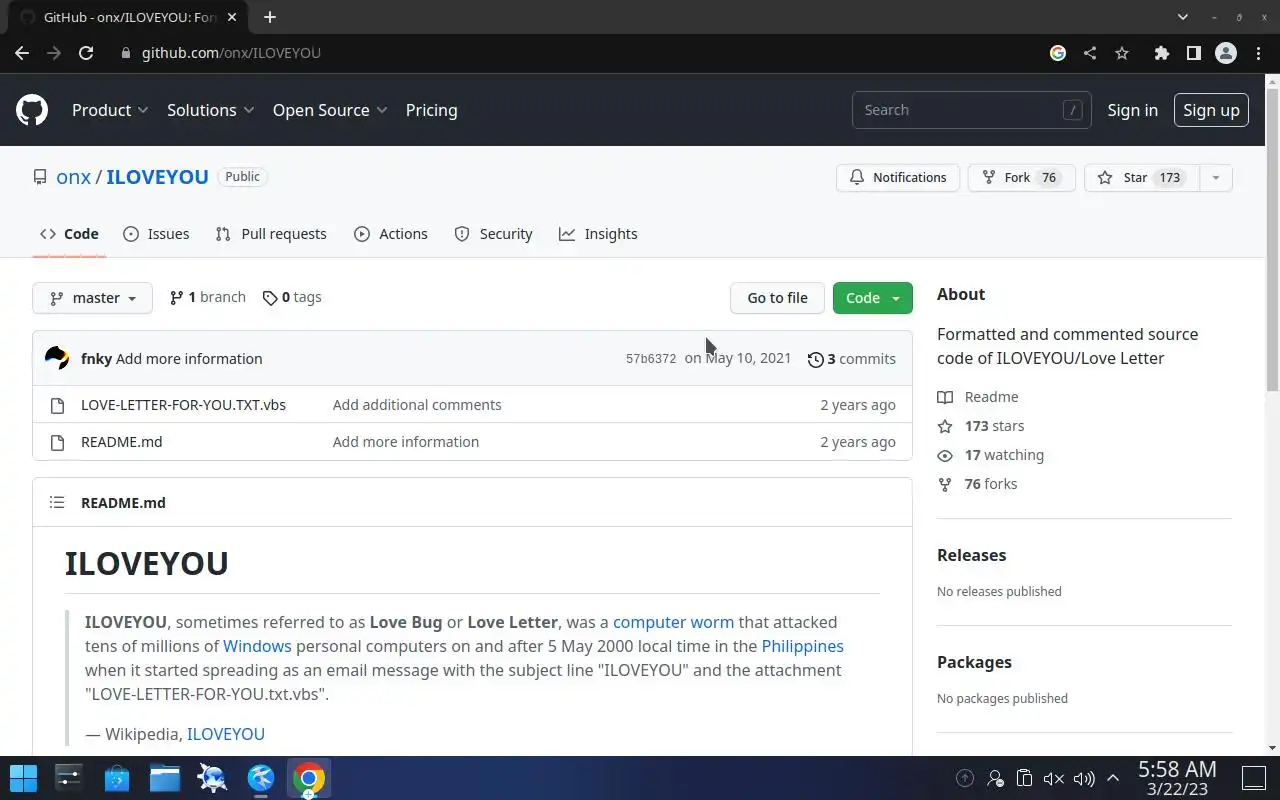The height and width of the screenshot is (800, 1280).
Task: Expand the Solutions menu
Action: point(210,110)
